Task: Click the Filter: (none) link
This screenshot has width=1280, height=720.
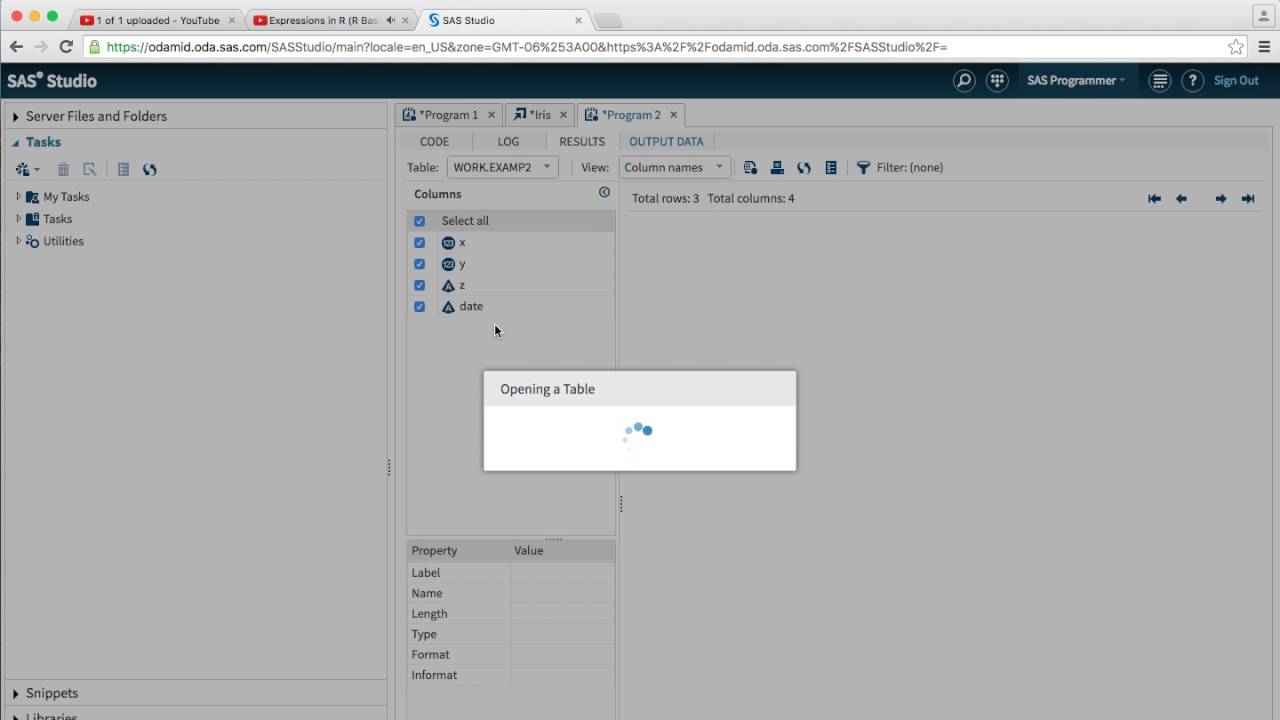Action: point(909,168)
